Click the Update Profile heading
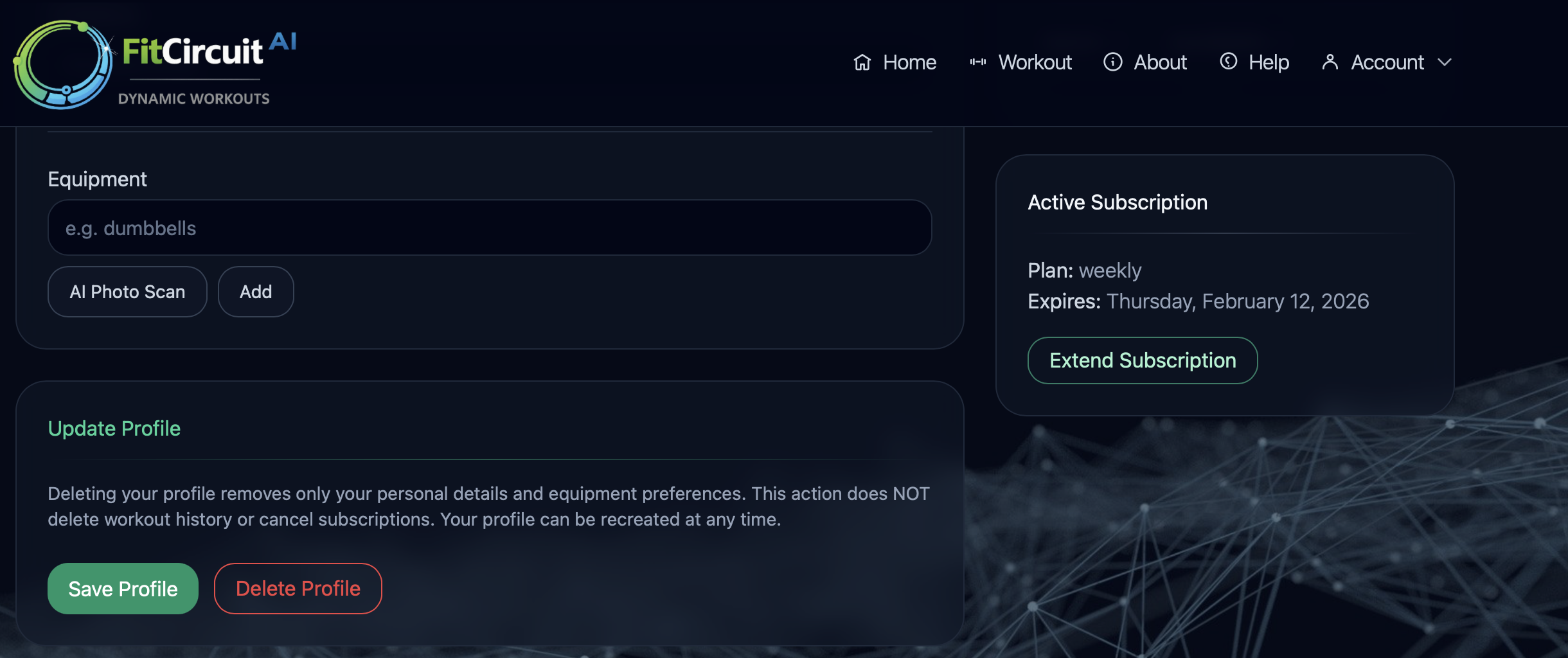1568x658 pixels. click(114, 429)
